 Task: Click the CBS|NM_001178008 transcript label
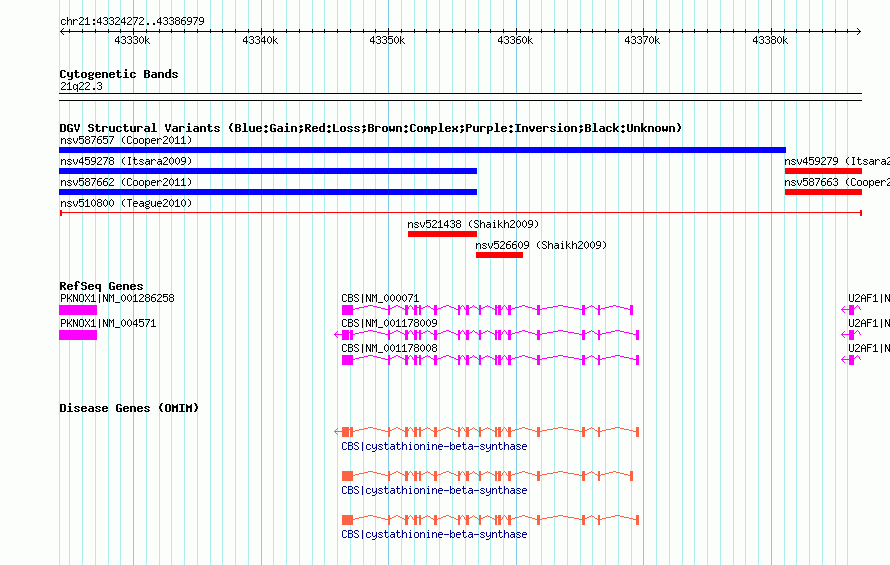[389, 348]
